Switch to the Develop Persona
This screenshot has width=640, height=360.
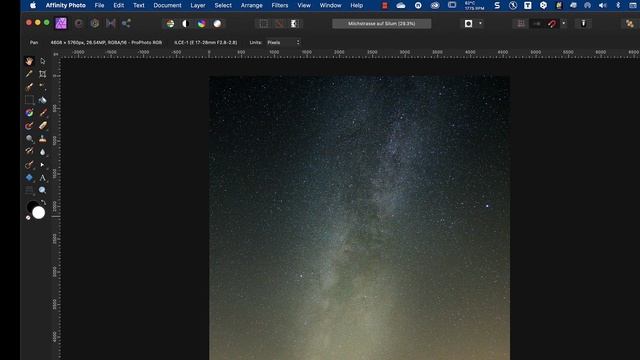[x=95, y=24]
